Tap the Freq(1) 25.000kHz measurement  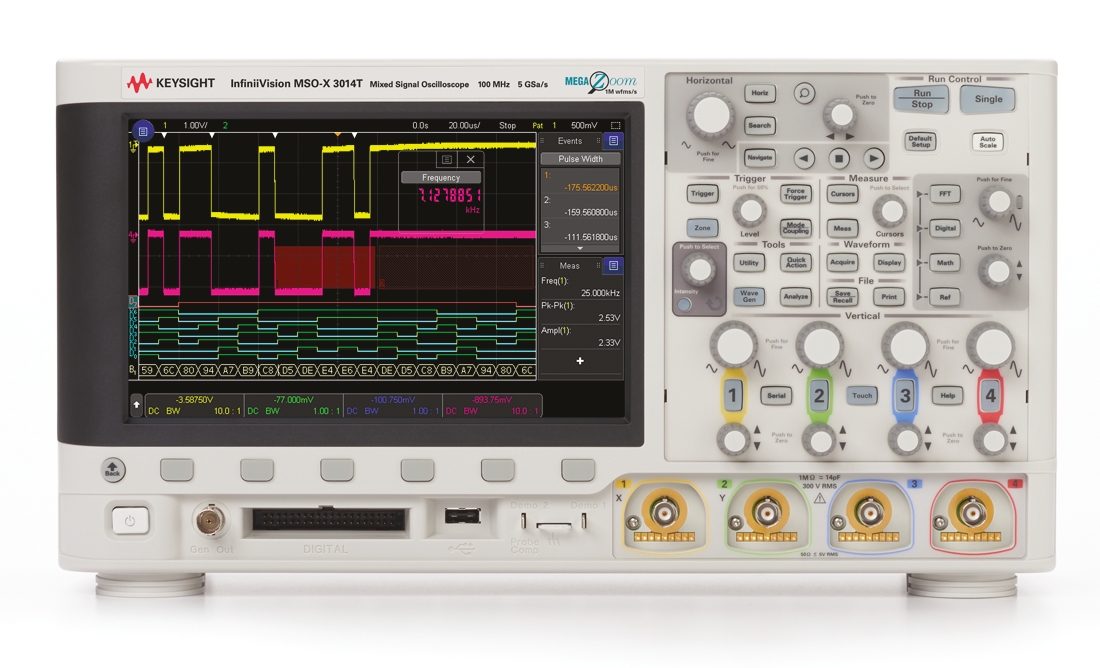580,286
